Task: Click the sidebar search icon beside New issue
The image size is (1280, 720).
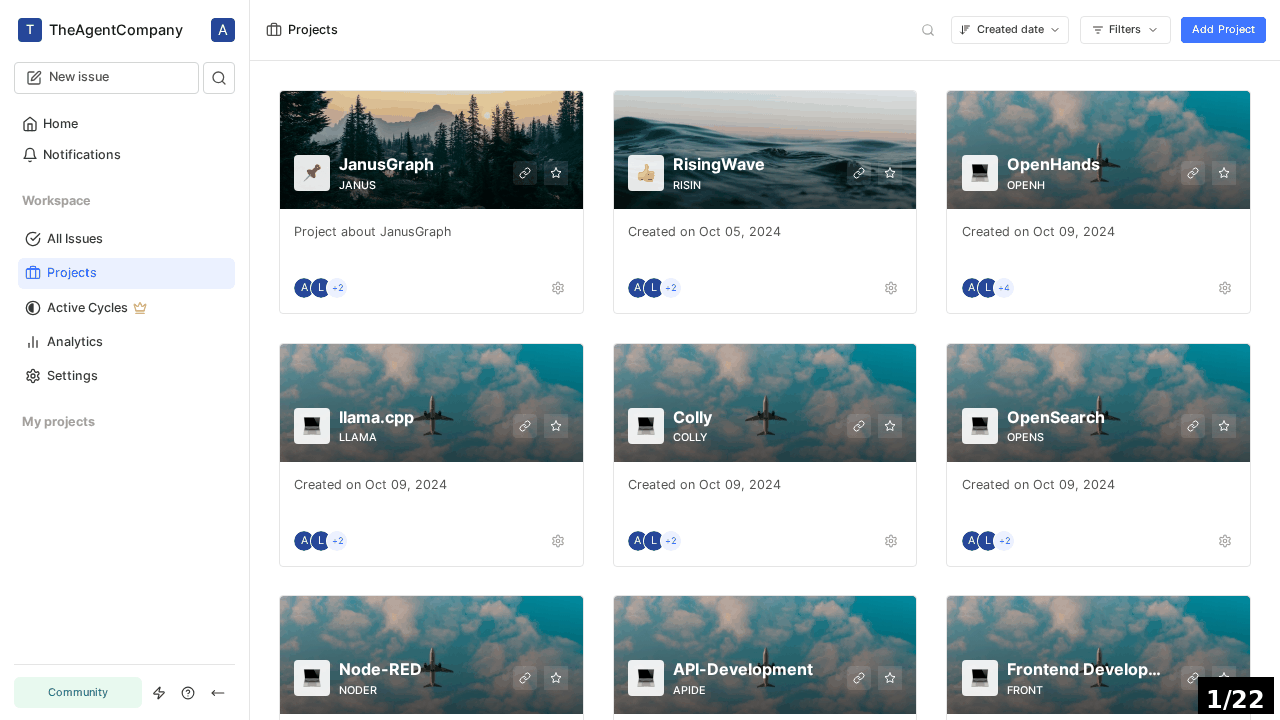Action: click(x=219, y=78)
